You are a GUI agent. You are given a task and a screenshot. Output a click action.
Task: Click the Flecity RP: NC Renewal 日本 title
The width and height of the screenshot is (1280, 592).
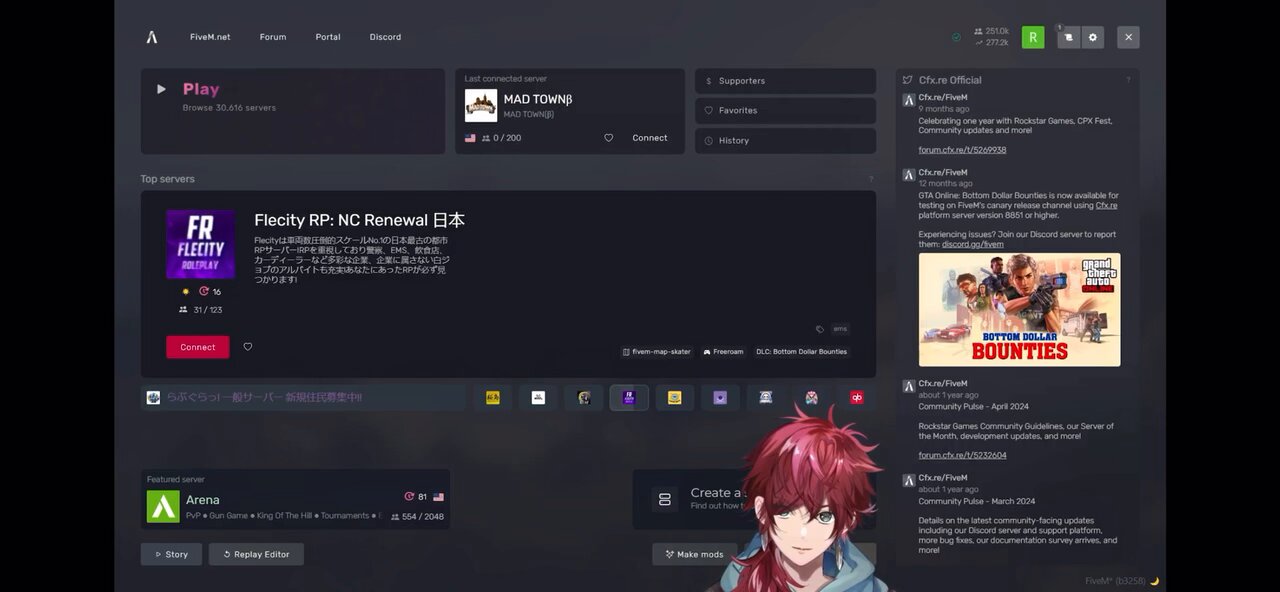click(359, 220)
